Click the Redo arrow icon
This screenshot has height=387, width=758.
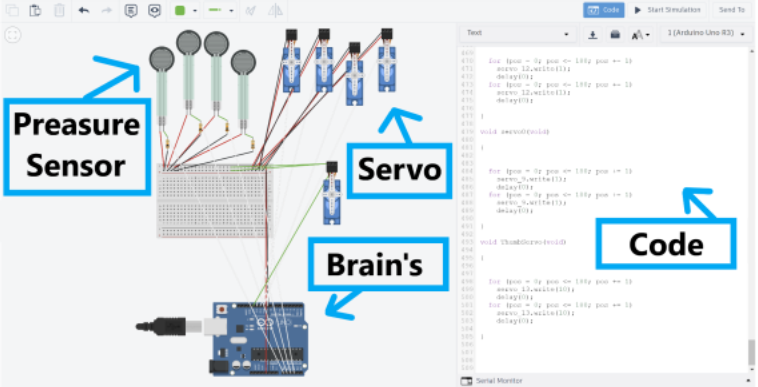(107, 10)
